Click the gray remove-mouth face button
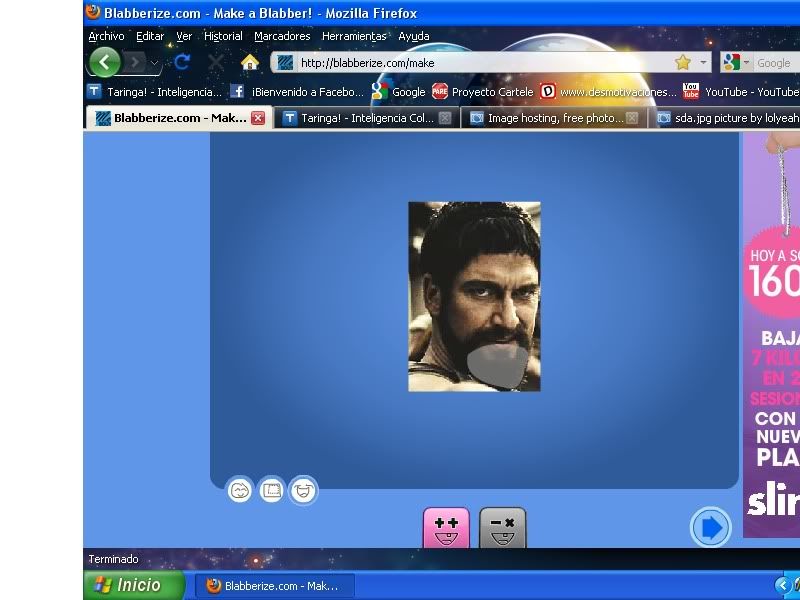Screen dimensions: 800x600 503,528
